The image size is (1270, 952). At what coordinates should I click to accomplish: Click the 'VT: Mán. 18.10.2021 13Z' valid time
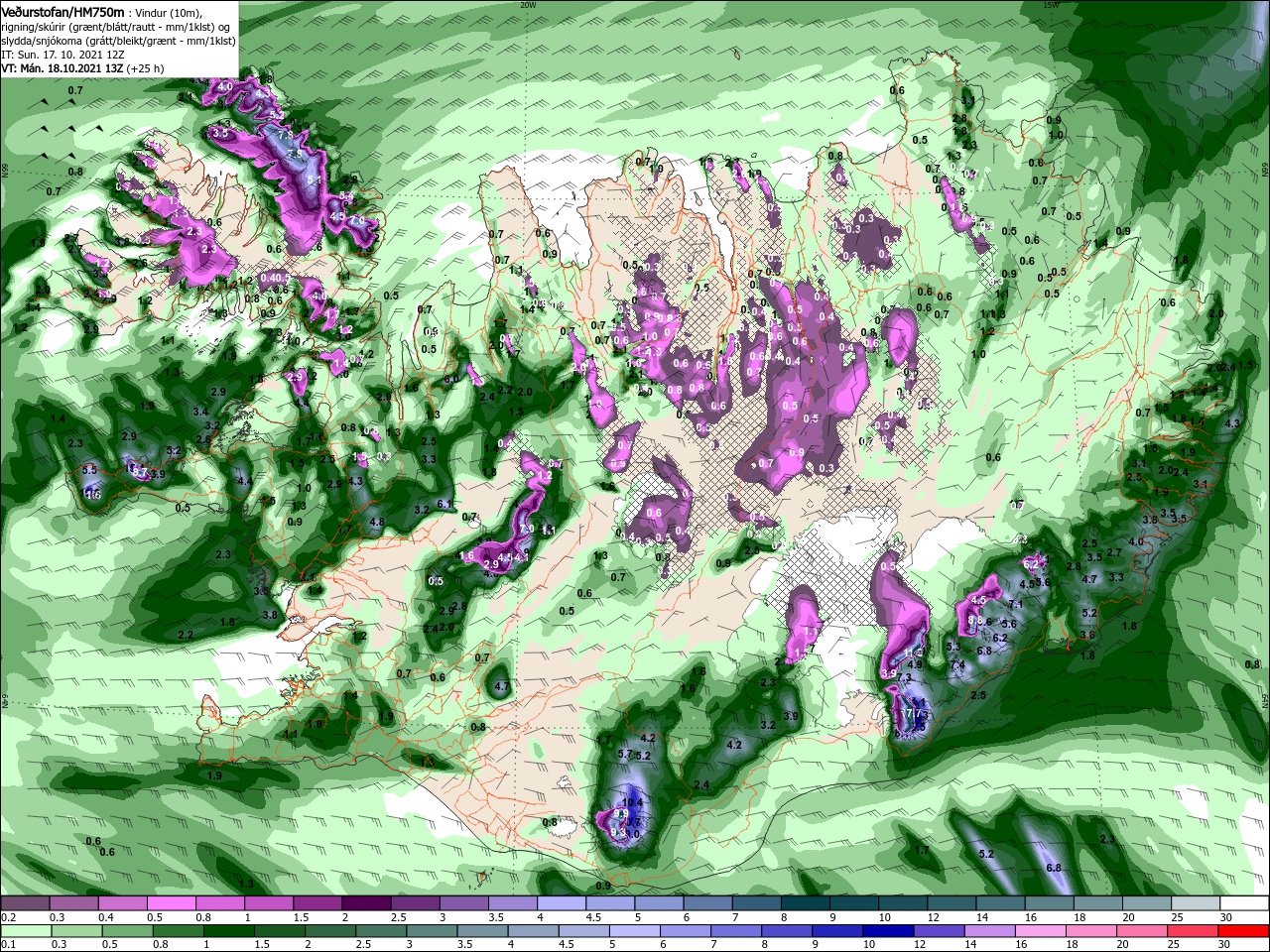click(x=63, y=68)
